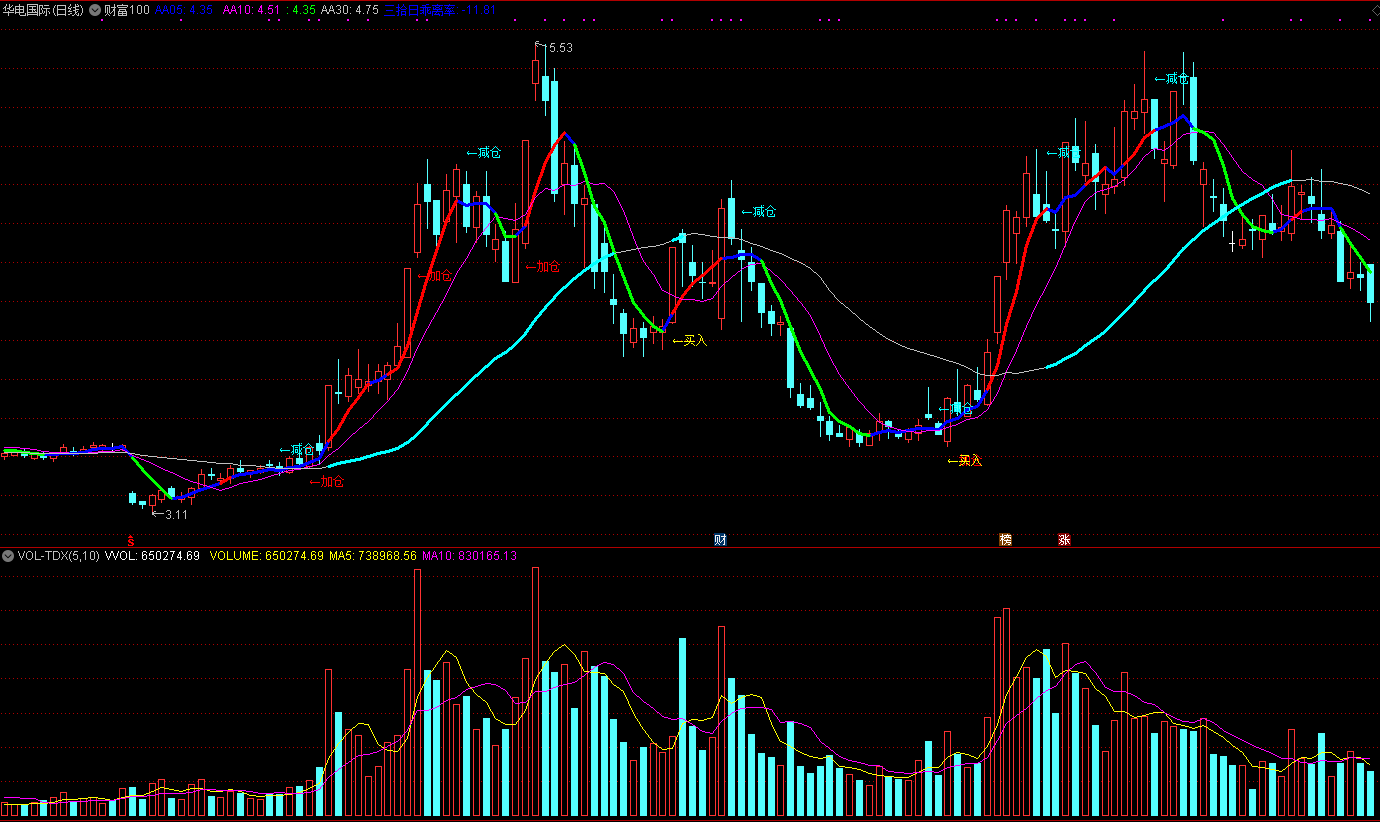Select the 华电国际(日线) stock title
This screenshot has height=822, width=1380.
tap(44, 9)
